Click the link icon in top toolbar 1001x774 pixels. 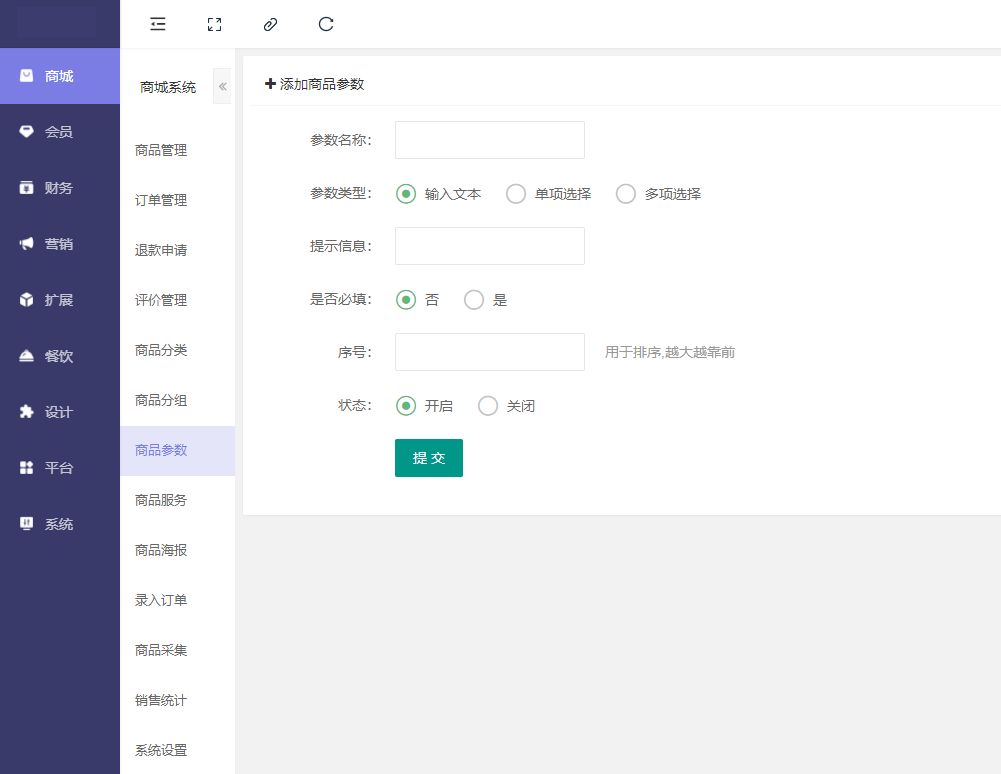pyautogui.click(x=270, y=25)
